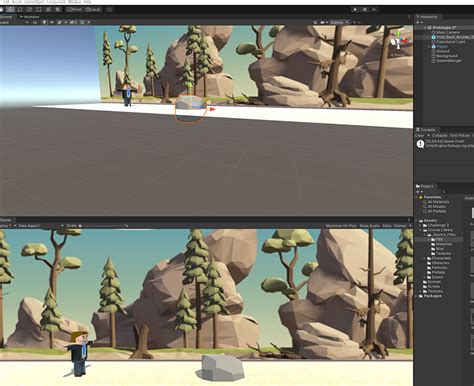Viewport: 474px width, 386px height.
Task: Select the Obstacles folder
Action: click(x=440, y=263)
